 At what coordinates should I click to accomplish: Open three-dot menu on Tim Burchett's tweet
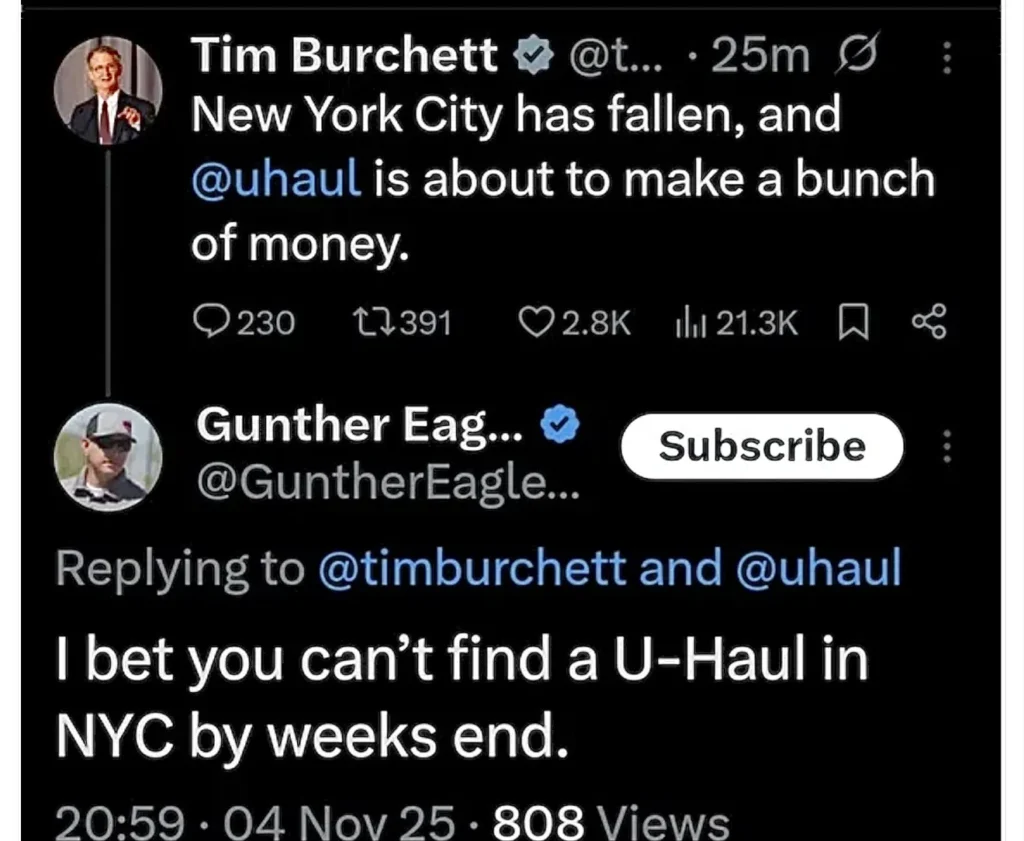tap(945, 60)
